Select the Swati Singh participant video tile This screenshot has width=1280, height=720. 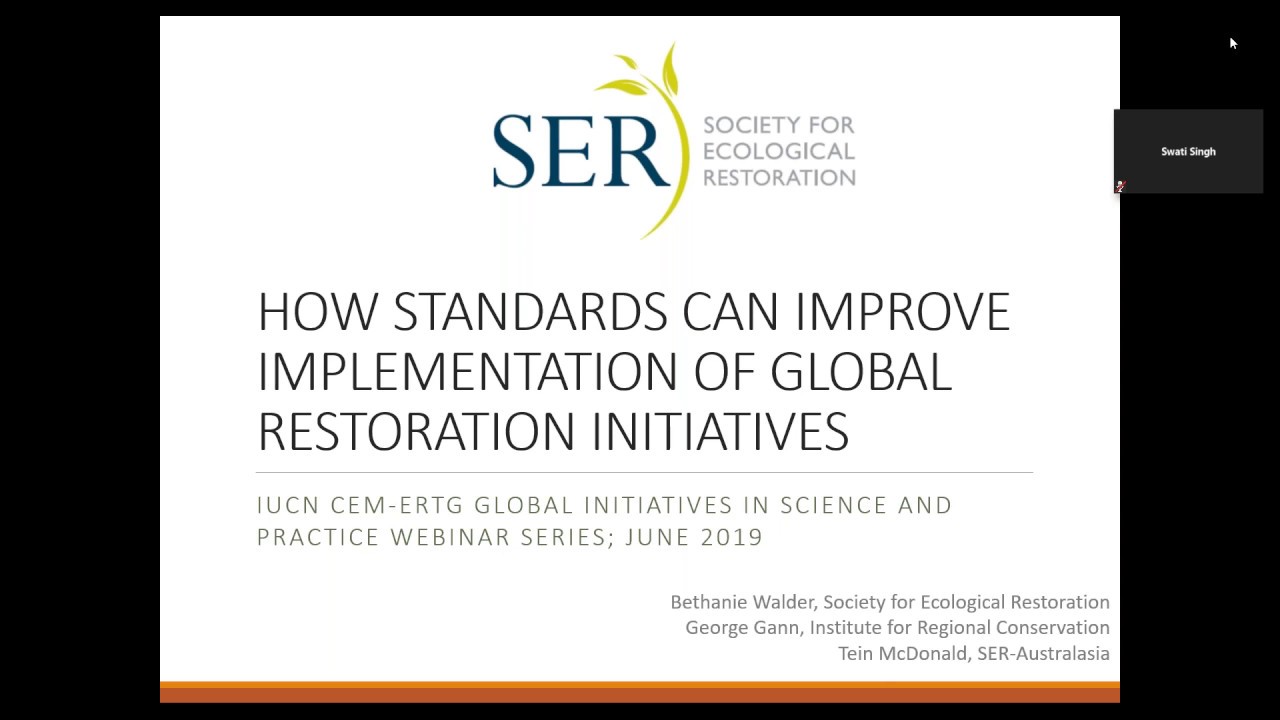[x=1188, y=151]
